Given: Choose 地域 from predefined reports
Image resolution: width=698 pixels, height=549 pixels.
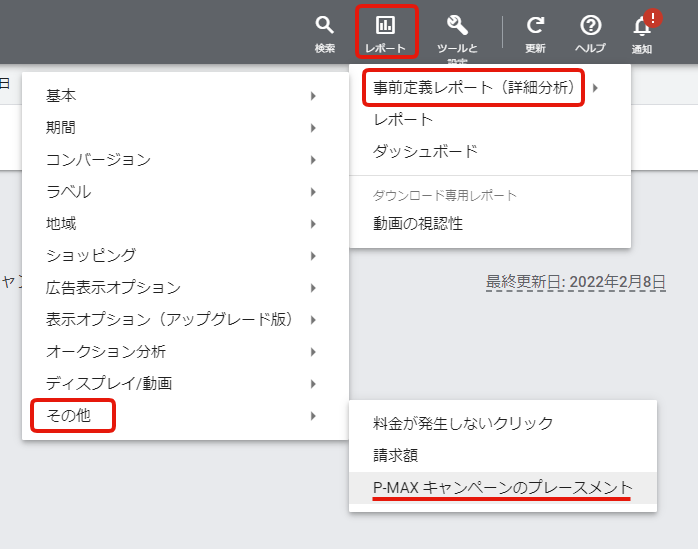Looking at the screenshot, I should [61, 224].
